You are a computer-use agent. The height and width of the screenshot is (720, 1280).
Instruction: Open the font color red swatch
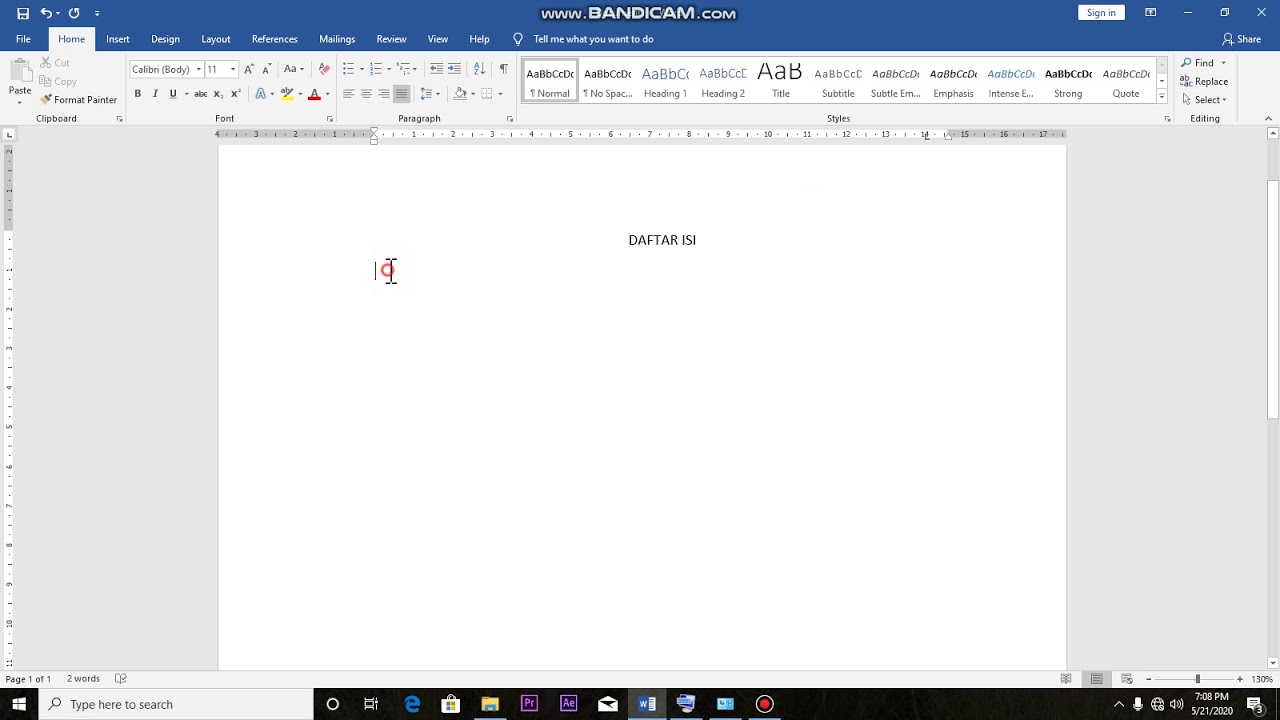click(314, 94)
